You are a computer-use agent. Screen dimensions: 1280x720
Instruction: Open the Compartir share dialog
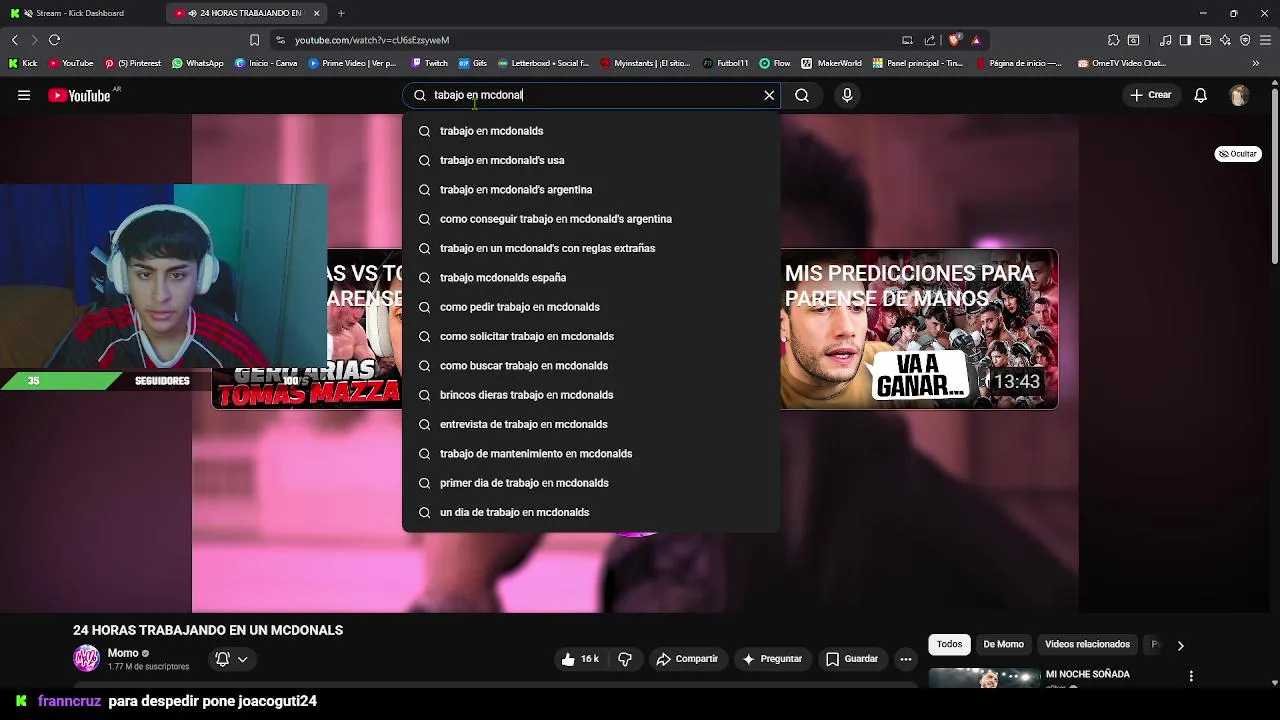[x=687, y=659]
